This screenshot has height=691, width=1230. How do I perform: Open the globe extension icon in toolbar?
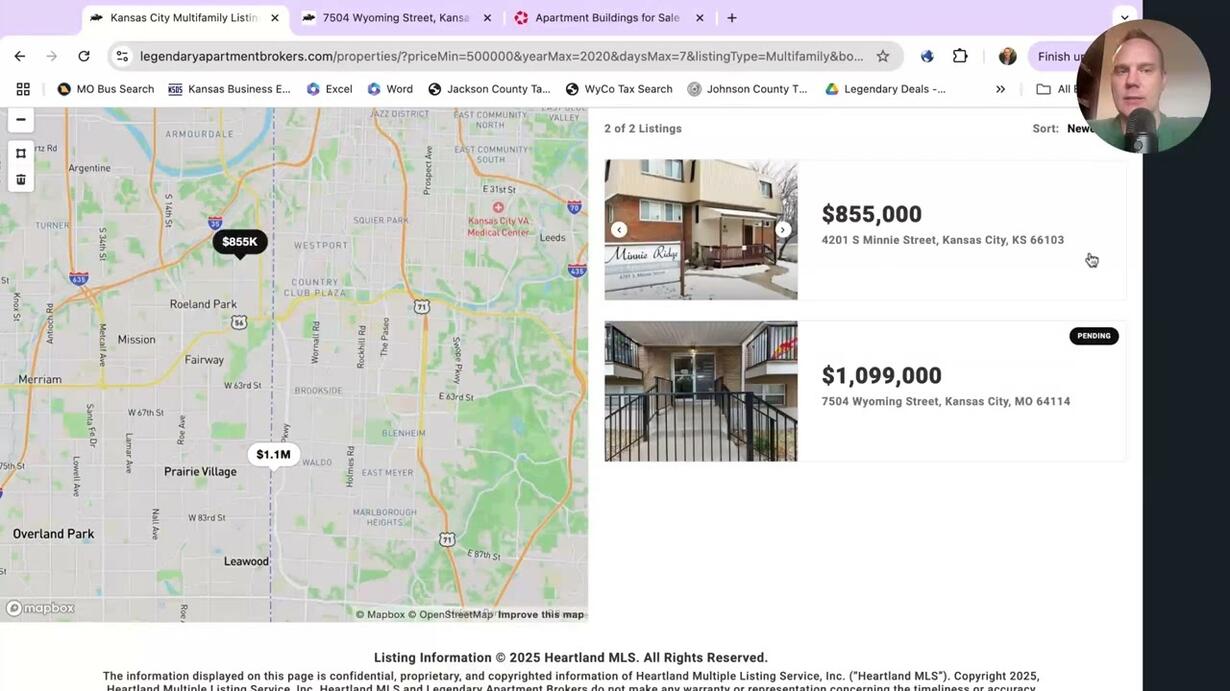(927, 56)
